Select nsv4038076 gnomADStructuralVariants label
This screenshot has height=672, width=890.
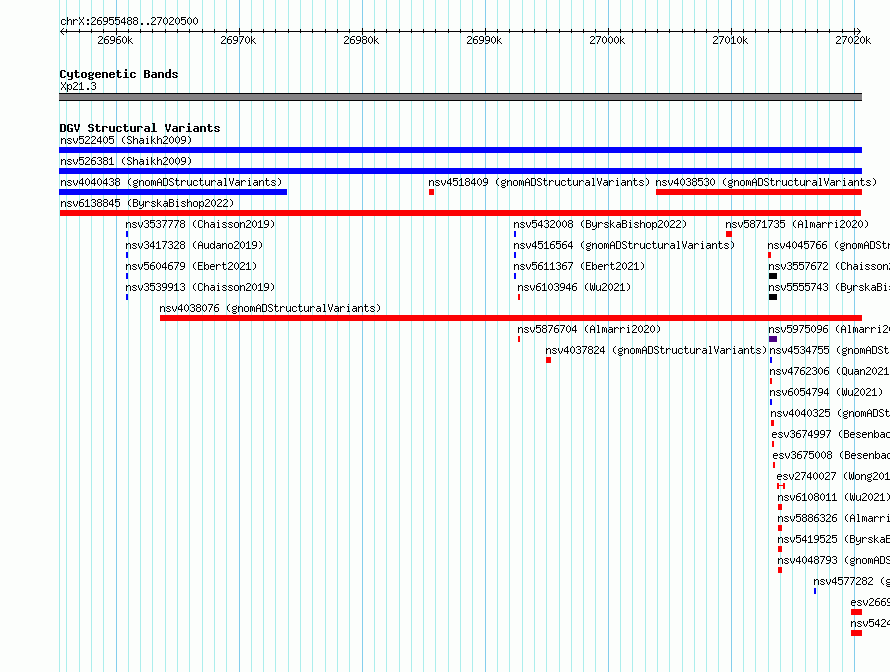270,308
